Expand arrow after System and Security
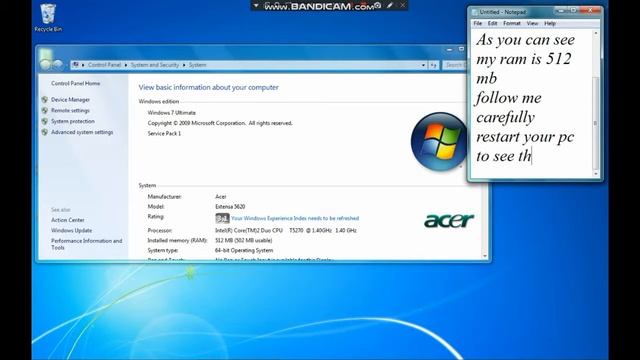Screen dimensions: 640x360 pos(184,65)
